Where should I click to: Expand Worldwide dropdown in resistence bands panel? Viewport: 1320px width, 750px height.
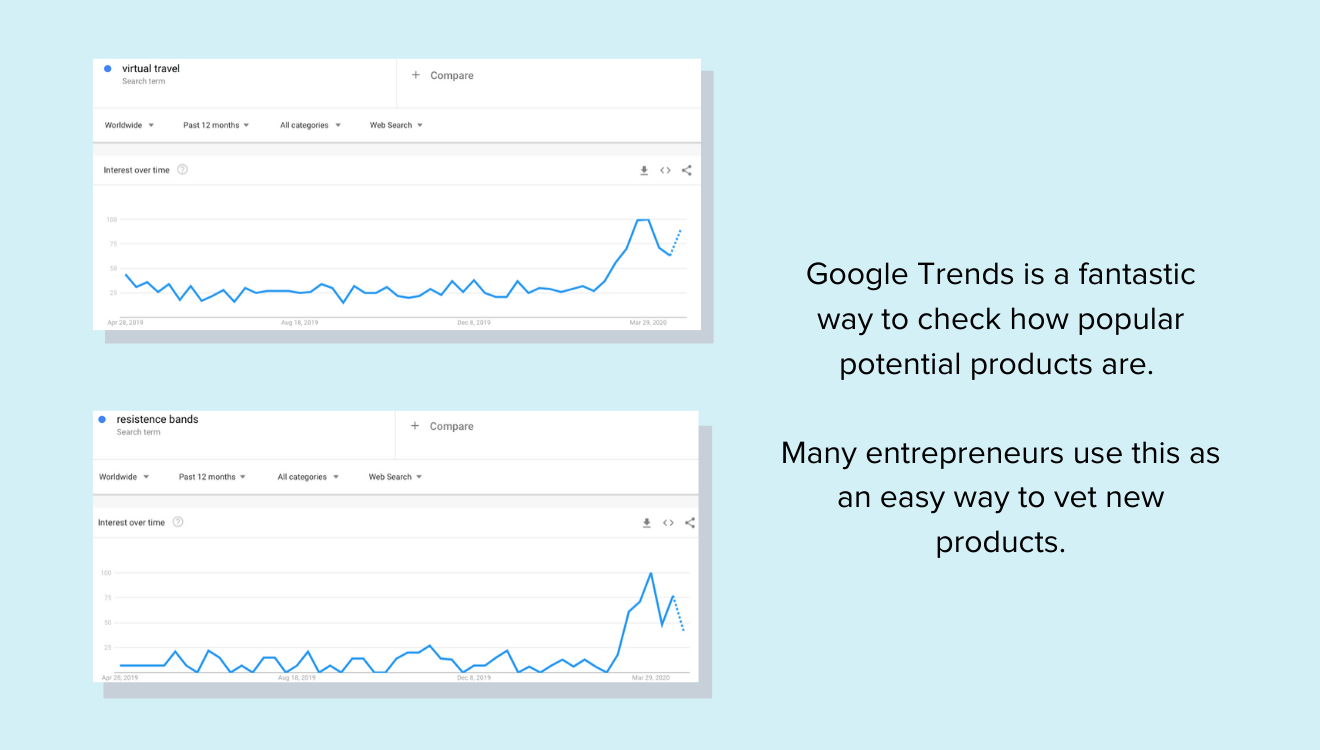click(x=124, y=477)
